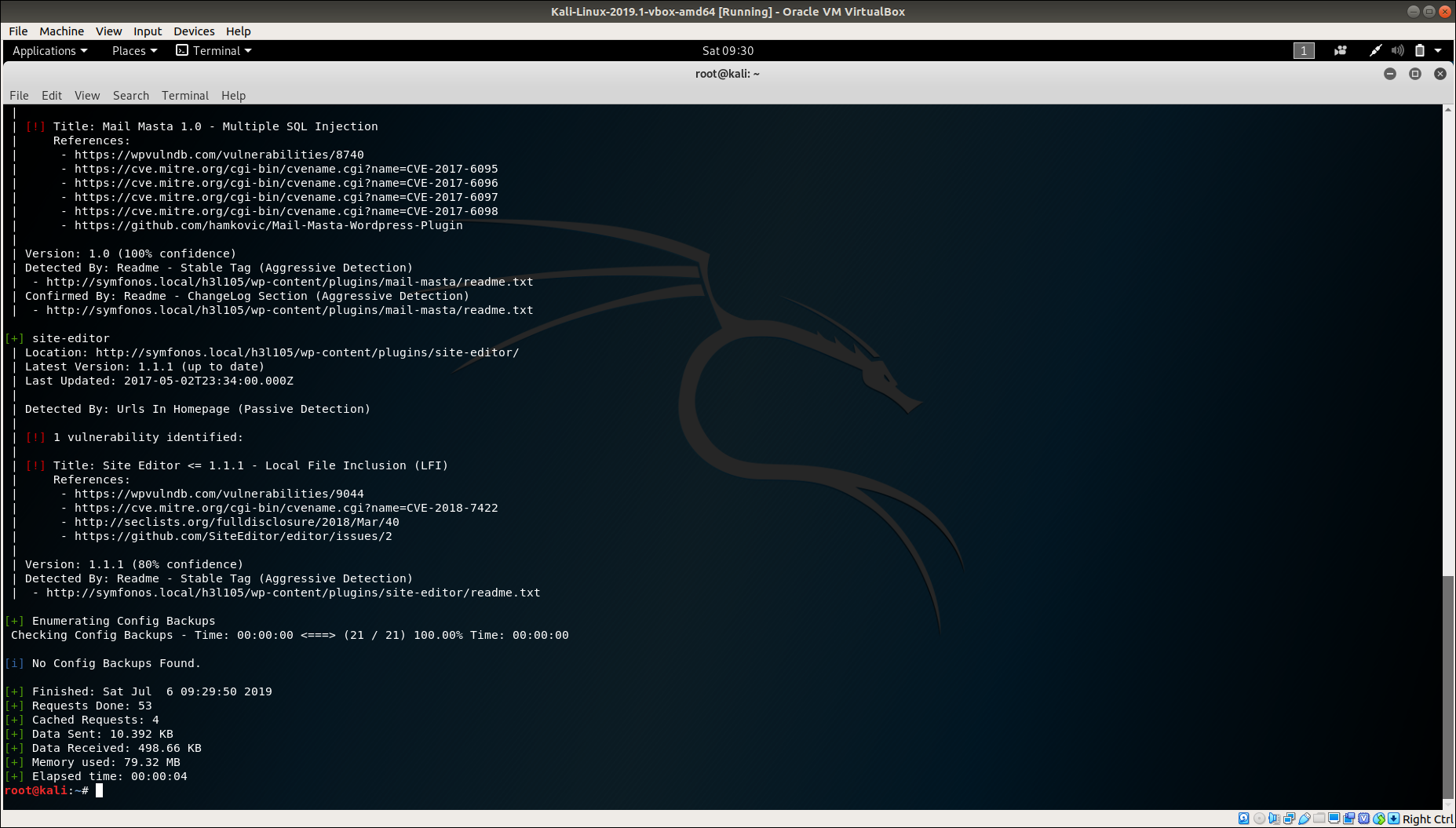Open the Applications dropdown menu

point(49,50)
